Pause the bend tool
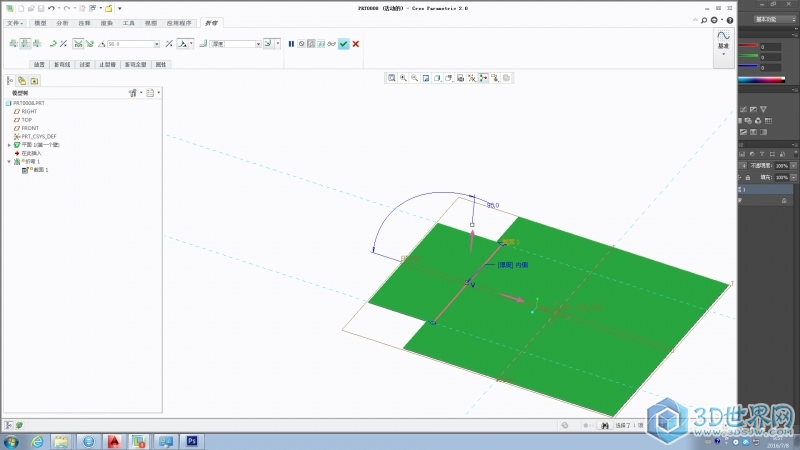800x450 pixels. point(291,44)
